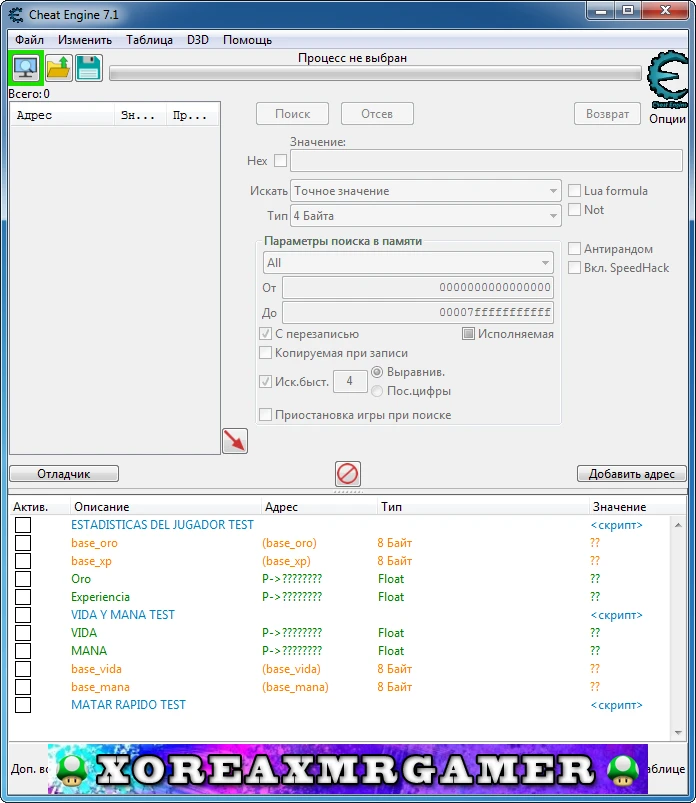Tick the Hex checkbox
Screen dimensions: 696x803
point(280,161)
